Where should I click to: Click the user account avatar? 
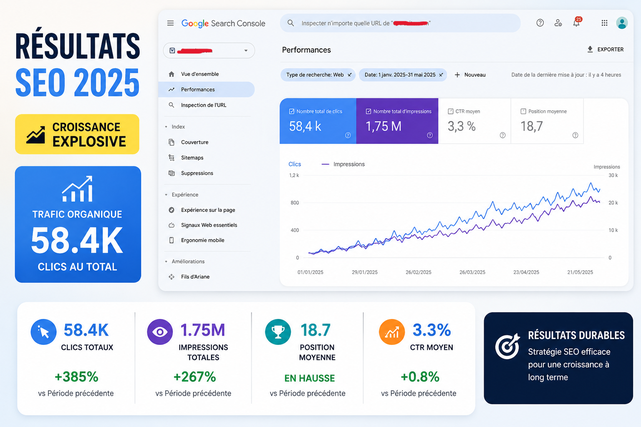622,23
